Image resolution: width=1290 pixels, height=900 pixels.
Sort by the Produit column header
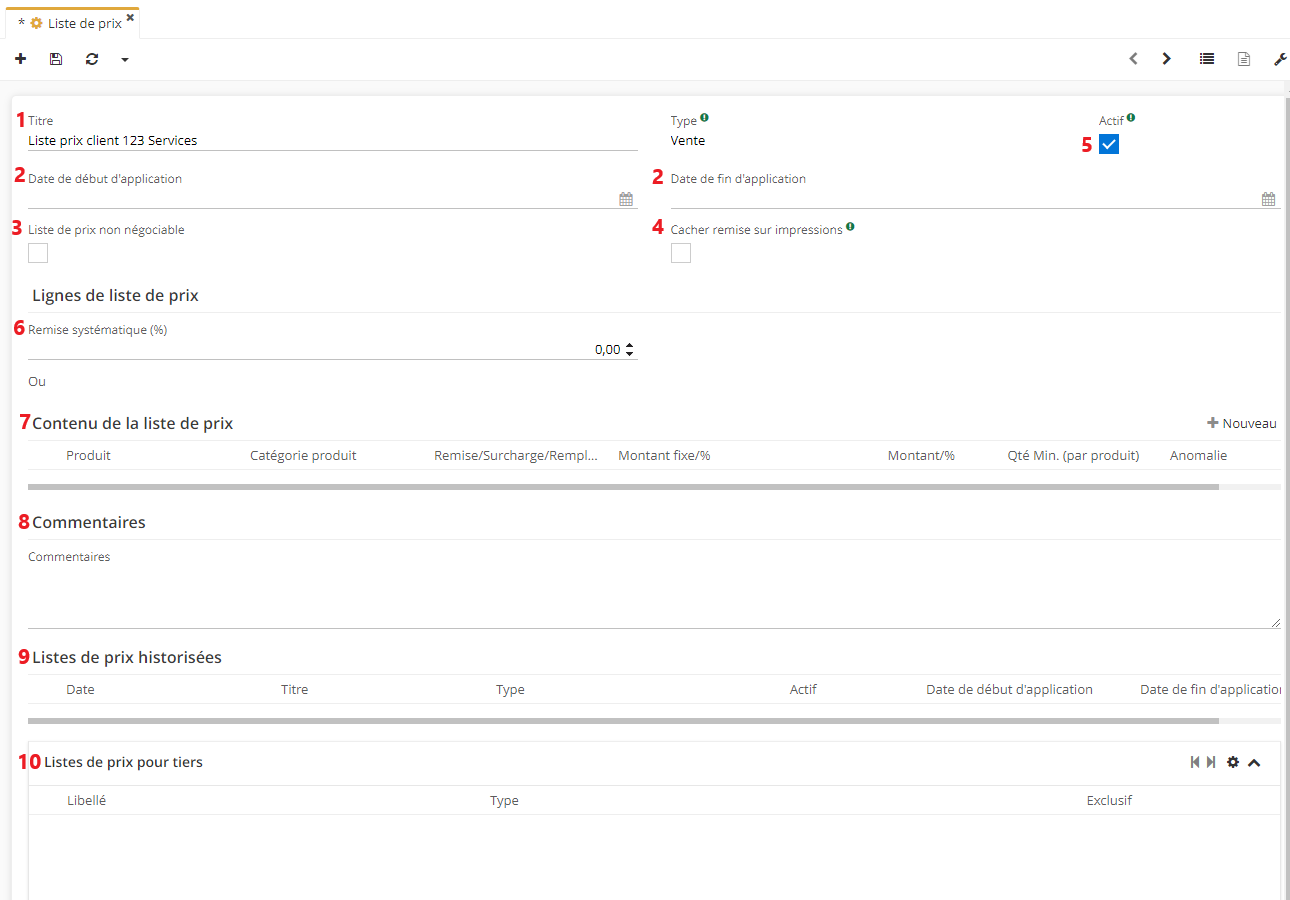pyautogui.click(x=88, y=455)
